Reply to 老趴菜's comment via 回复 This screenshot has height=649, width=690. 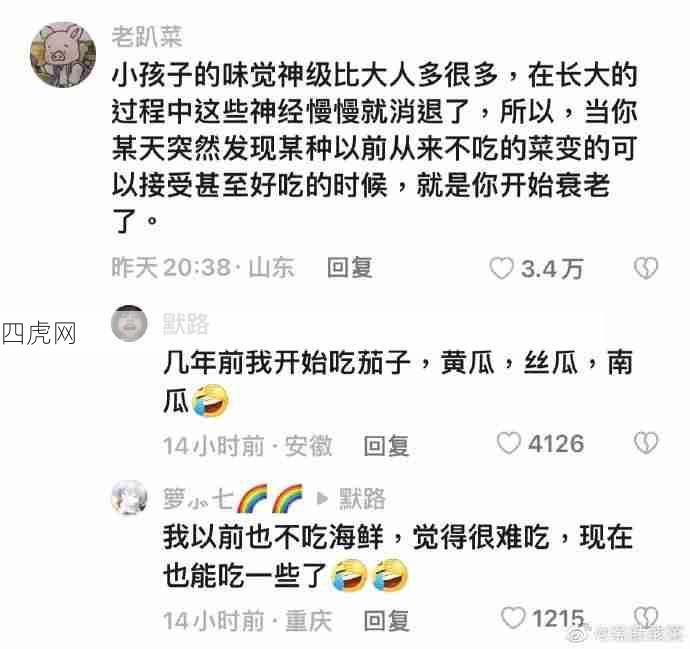point(350,268)
